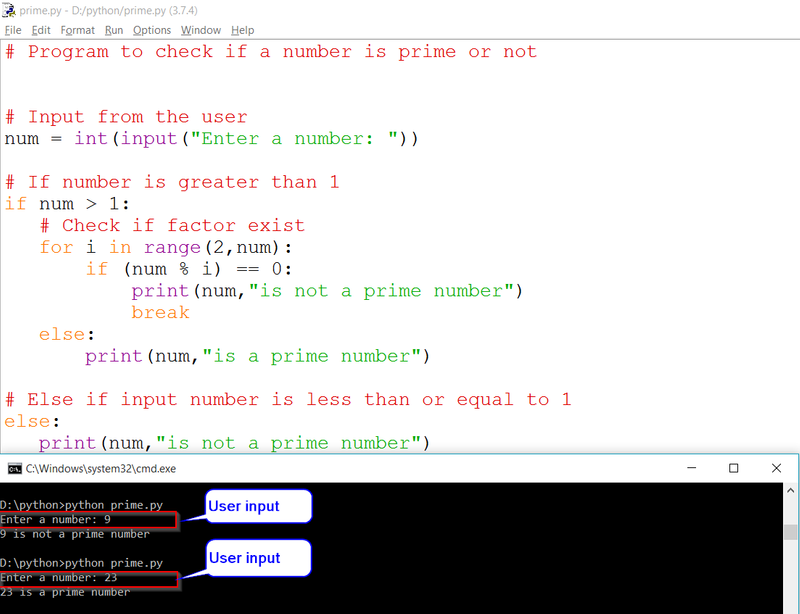Minimize the command prompt window
Viewport: 800px width, 614px height.
pyautogui.click(x=691, y=468)
